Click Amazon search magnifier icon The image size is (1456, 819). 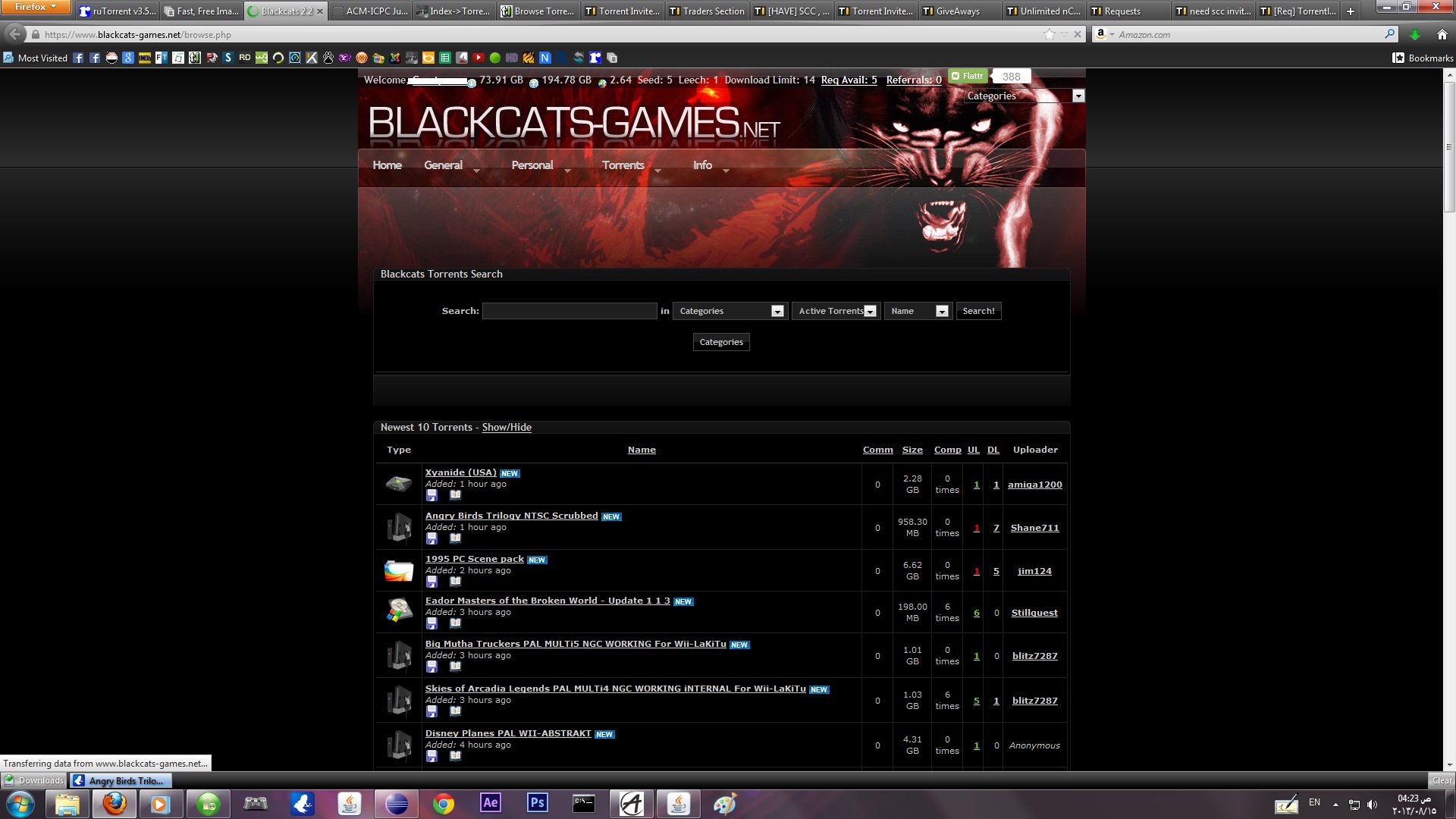[x=1389, y=34]
